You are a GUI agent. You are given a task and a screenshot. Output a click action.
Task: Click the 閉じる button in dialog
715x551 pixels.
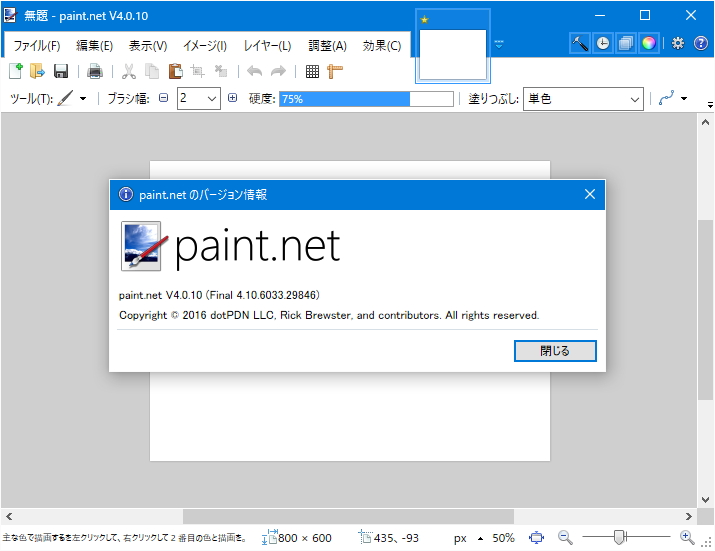point(555,351)
